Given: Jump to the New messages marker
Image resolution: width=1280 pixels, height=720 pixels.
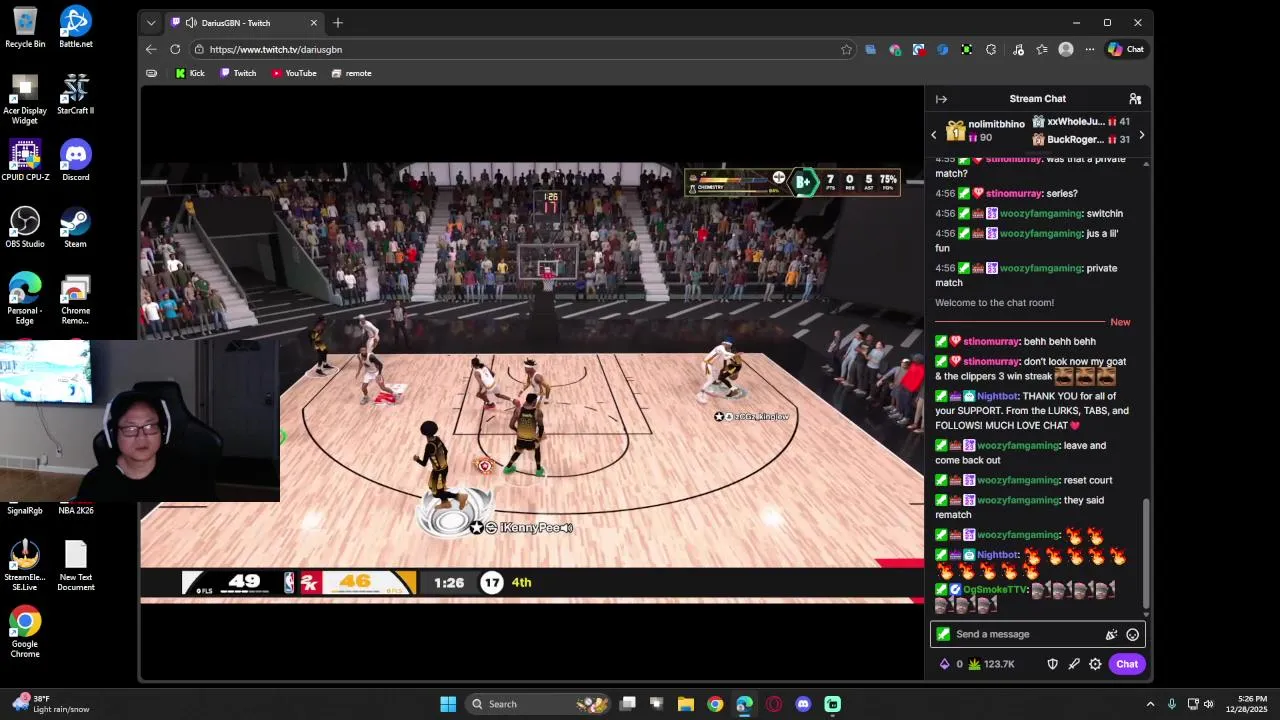Looking at the screenshot, I should [x=1120, y=322].
